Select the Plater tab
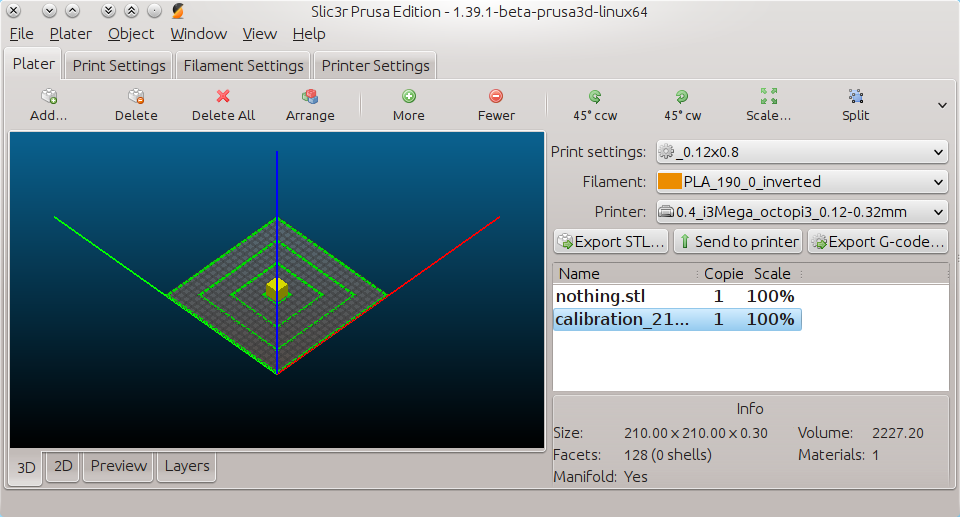 point(34,64)
